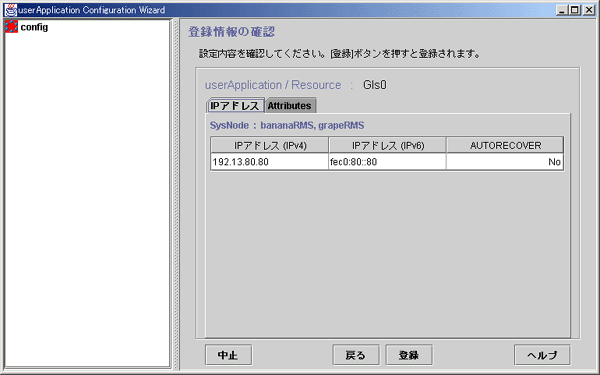Screen dimensions: 600x375
Task: Click the SysNode : bananaRMS, grapeRMS text
Action: coord(287,126)
